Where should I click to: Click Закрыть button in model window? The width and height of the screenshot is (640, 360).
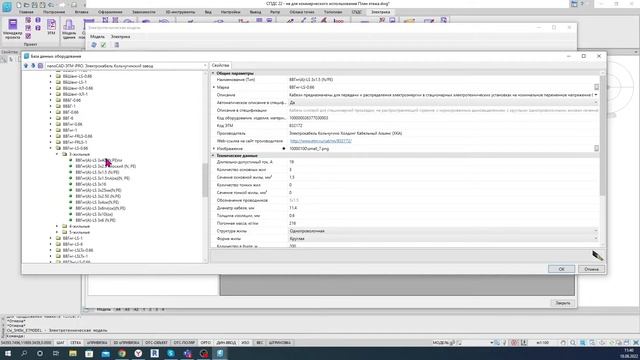click(x=562, y=303)
